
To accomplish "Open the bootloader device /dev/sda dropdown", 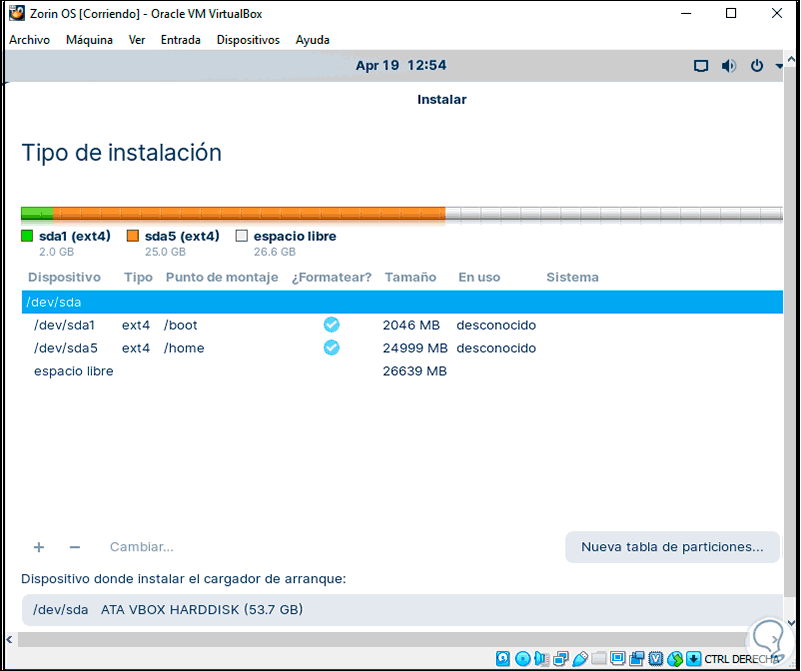I will 402,610.
